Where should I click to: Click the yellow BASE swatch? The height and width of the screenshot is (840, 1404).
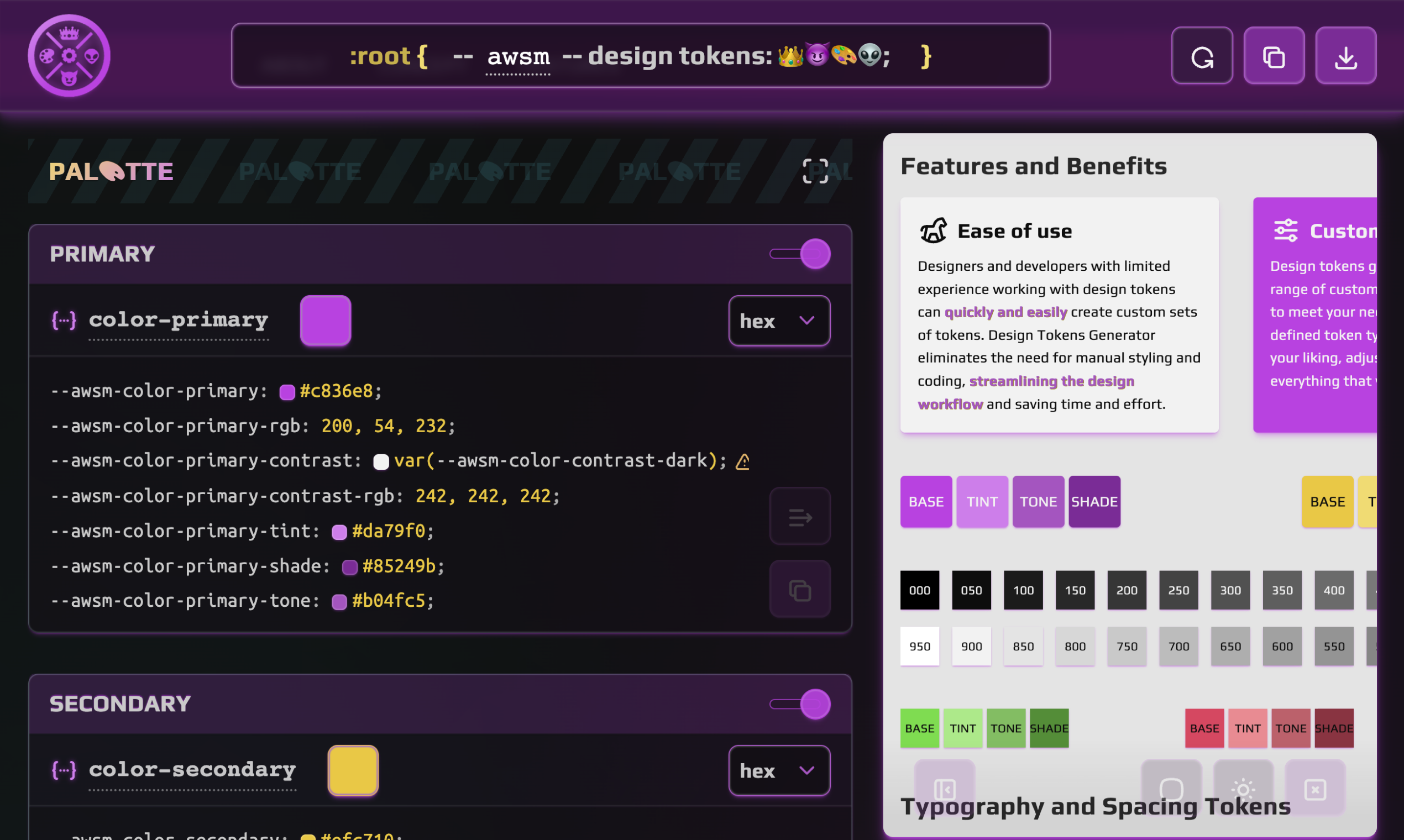1328,501
